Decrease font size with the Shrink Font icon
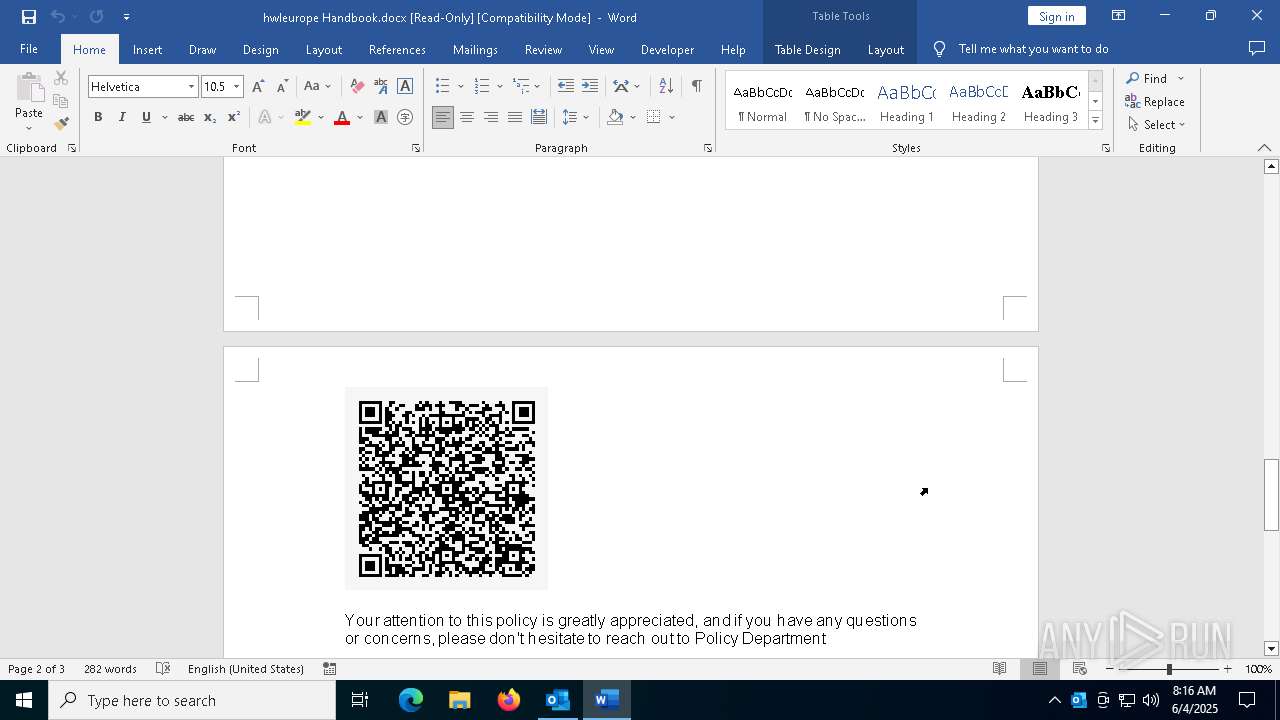The image size is (1280, 720). (282, 87)
